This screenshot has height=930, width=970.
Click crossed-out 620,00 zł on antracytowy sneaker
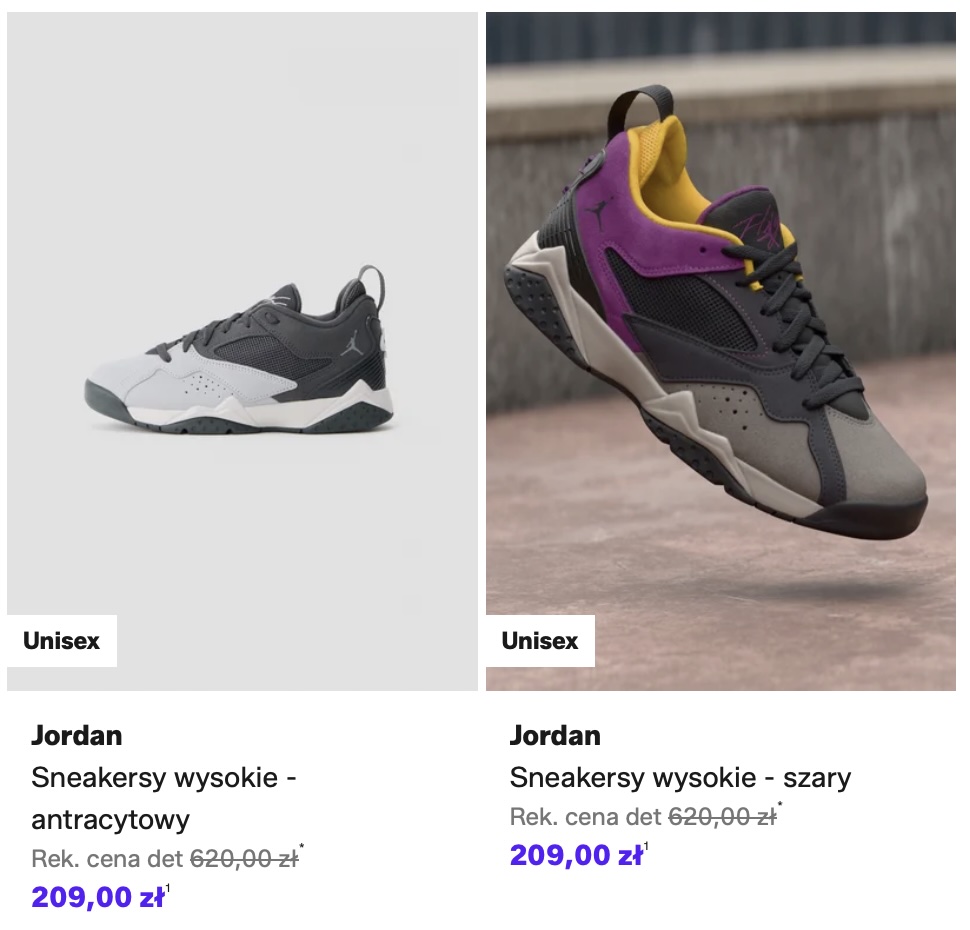244,858
